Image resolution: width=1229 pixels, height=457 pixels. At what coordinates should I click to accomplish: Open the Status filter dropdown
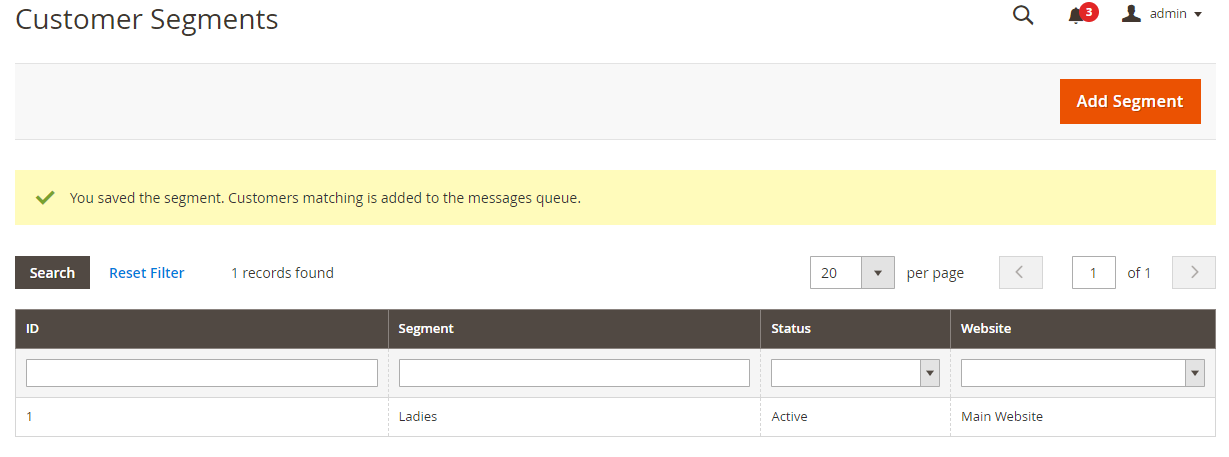point(855,373)
